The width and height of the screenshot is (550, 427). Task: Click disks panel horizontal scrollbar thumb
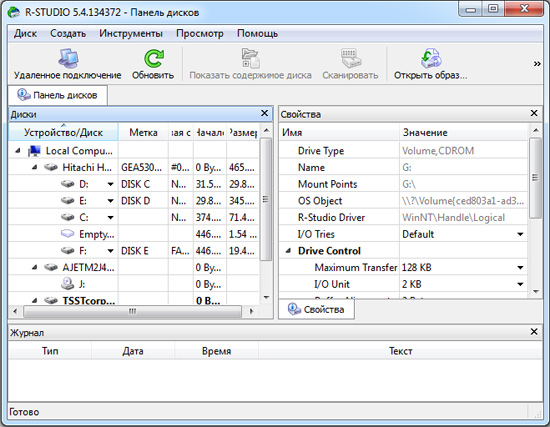point(132,311)
